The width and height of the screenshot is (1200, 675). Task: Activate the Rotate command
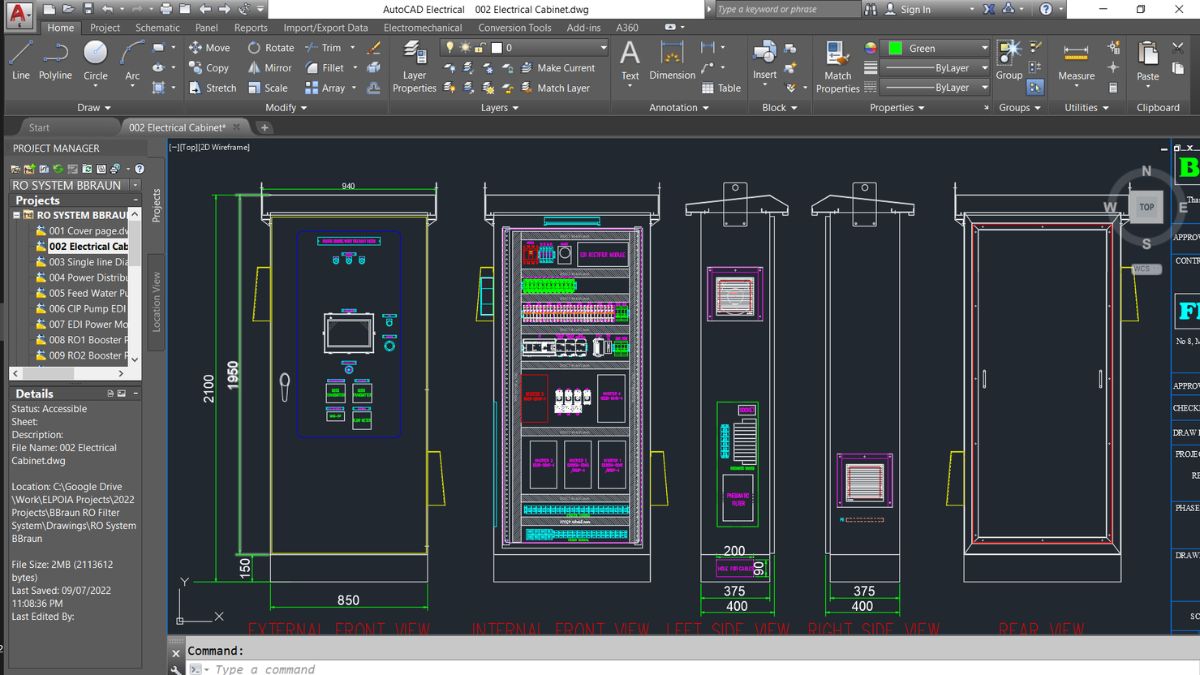(x=270, y=47)
